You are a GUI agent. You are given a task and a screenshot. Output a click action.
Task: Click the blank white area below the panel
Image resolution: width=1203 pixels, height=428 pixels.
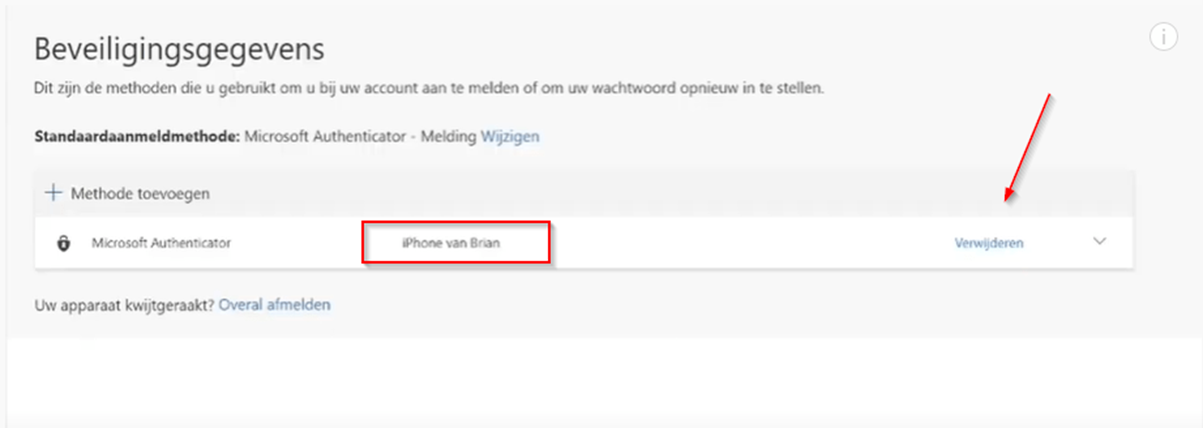(600, 385)
